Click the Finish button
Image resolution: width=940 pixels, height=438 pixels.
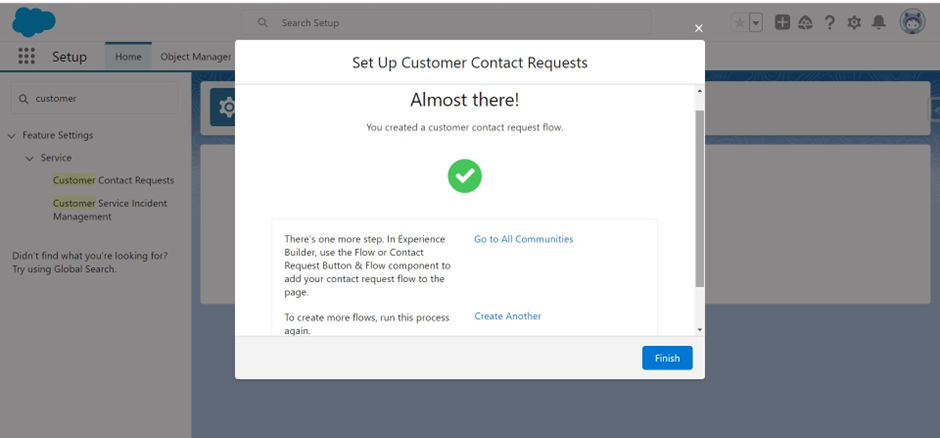pyautogui.click(x=667, y=358)
